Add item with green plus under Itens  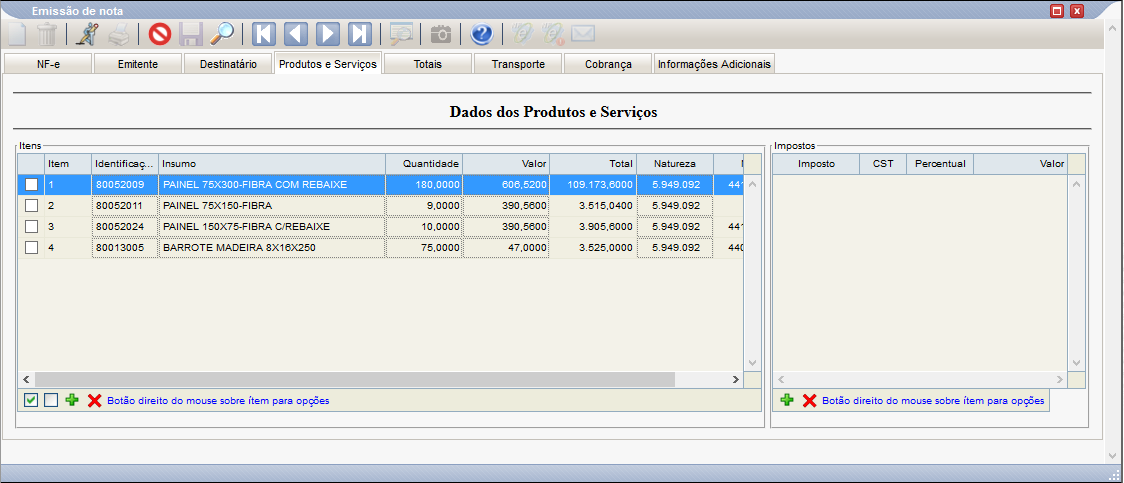click(72, 401)
